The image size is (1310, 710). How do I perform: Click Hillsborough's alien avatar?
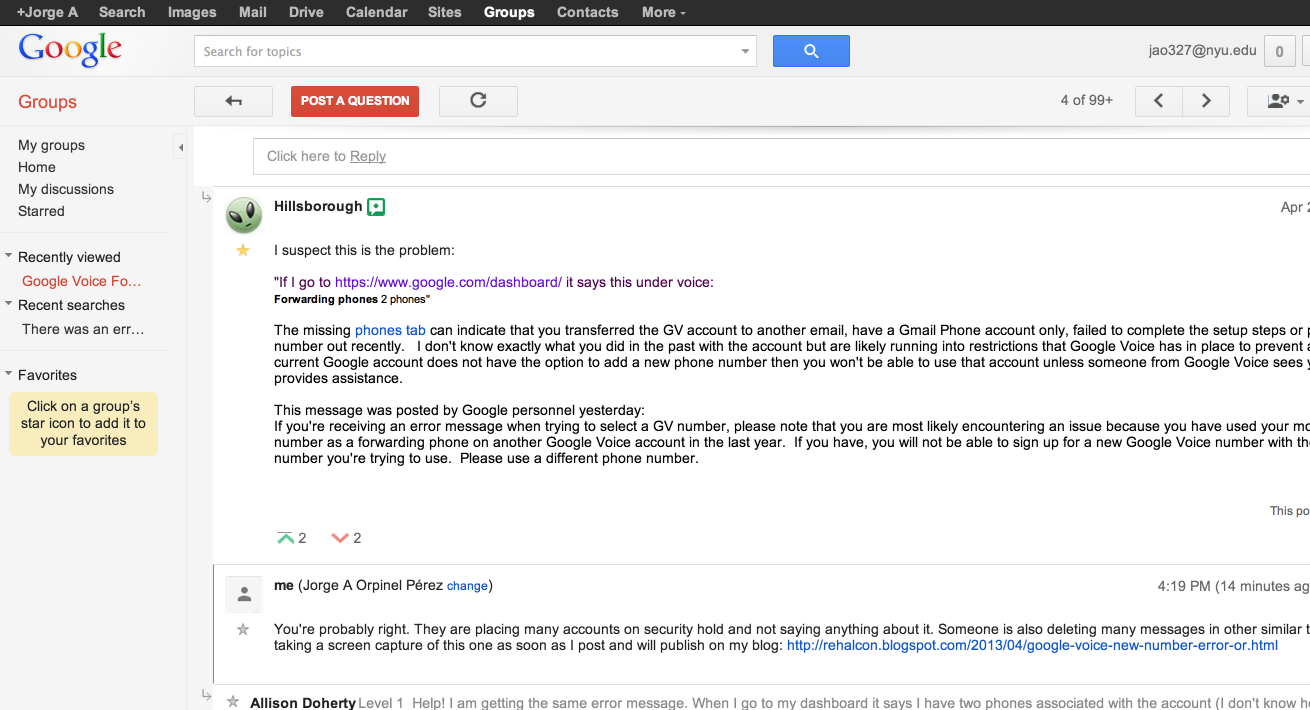point(244,215)
